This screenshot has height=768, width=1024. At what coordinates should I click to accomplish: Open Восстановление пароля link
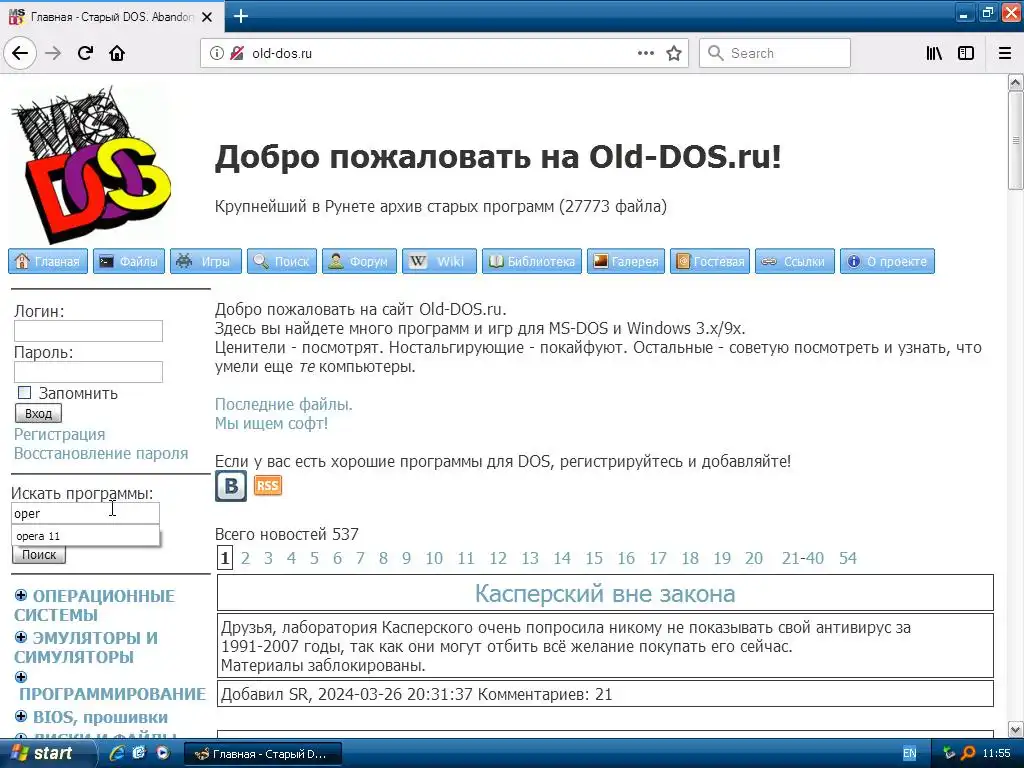click(101, 453)
